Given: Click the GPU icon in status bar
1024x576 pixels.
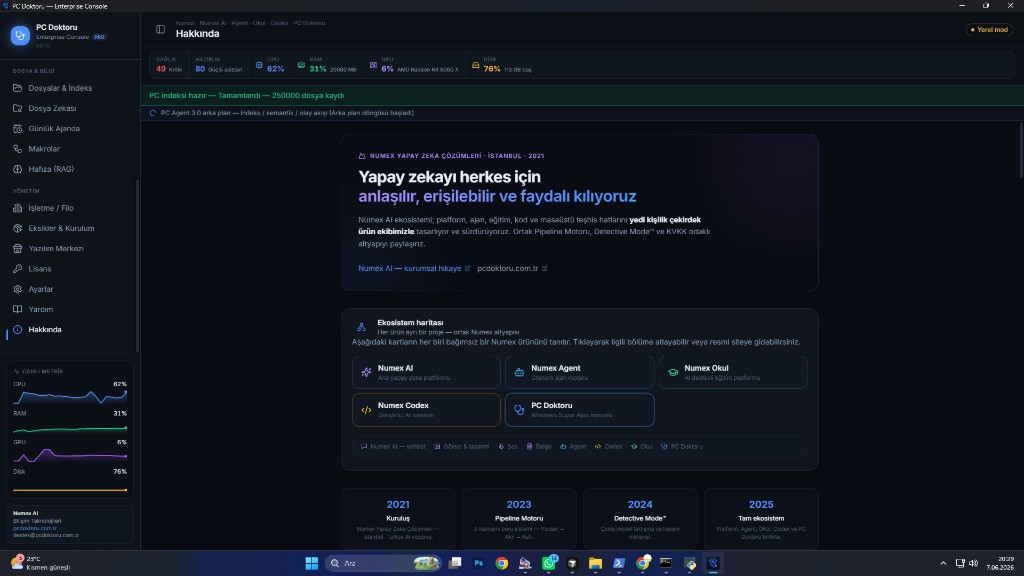Looking at the screenshot, I should tap(373, 65).
